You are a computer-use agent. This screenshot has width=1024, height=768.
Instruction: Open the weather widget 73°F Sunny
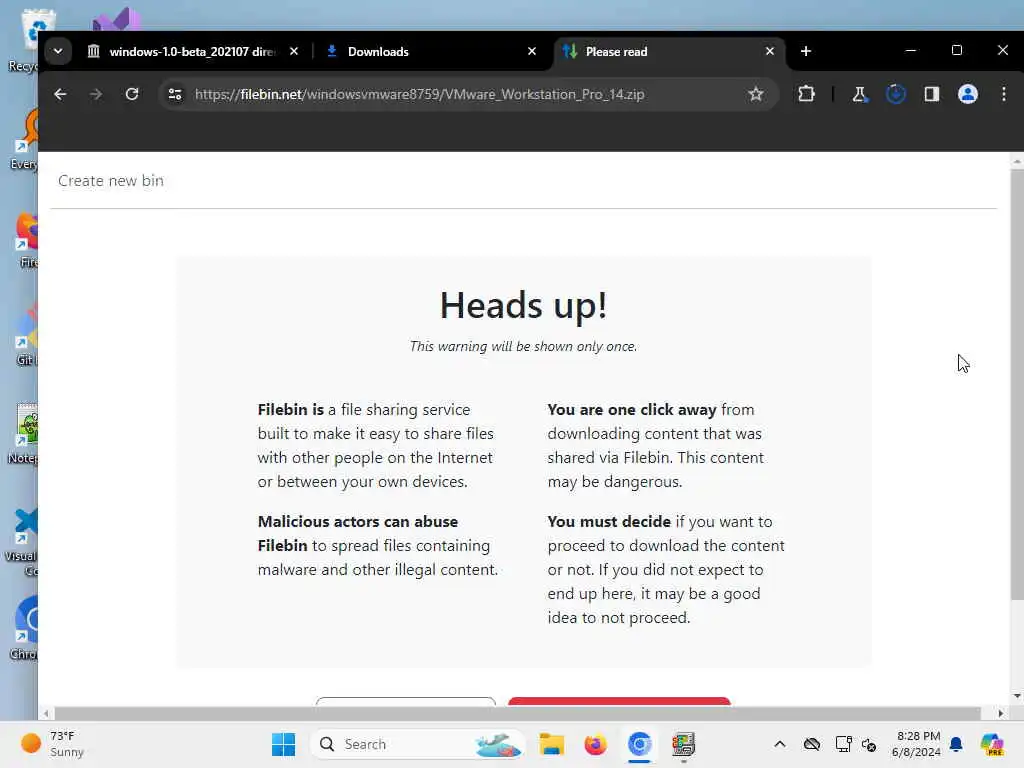pyautogui.click(x=54, y=744)
